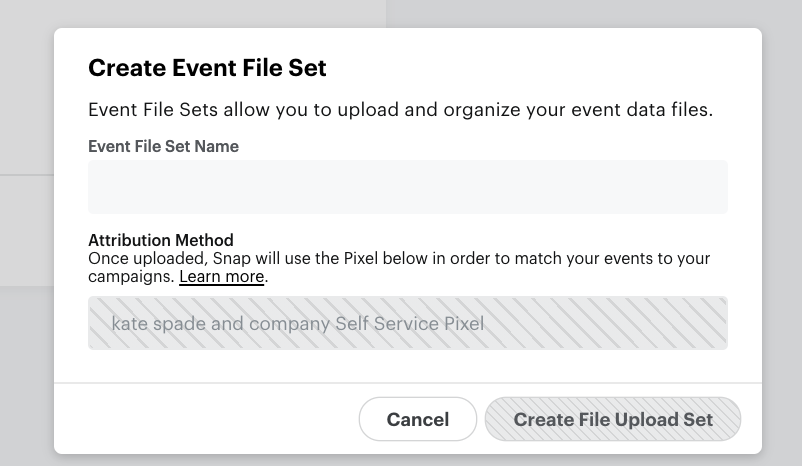Click the disabled Self Service Pixel field
Viewport: 802px width, 466px height.
(x=407, y=323)
